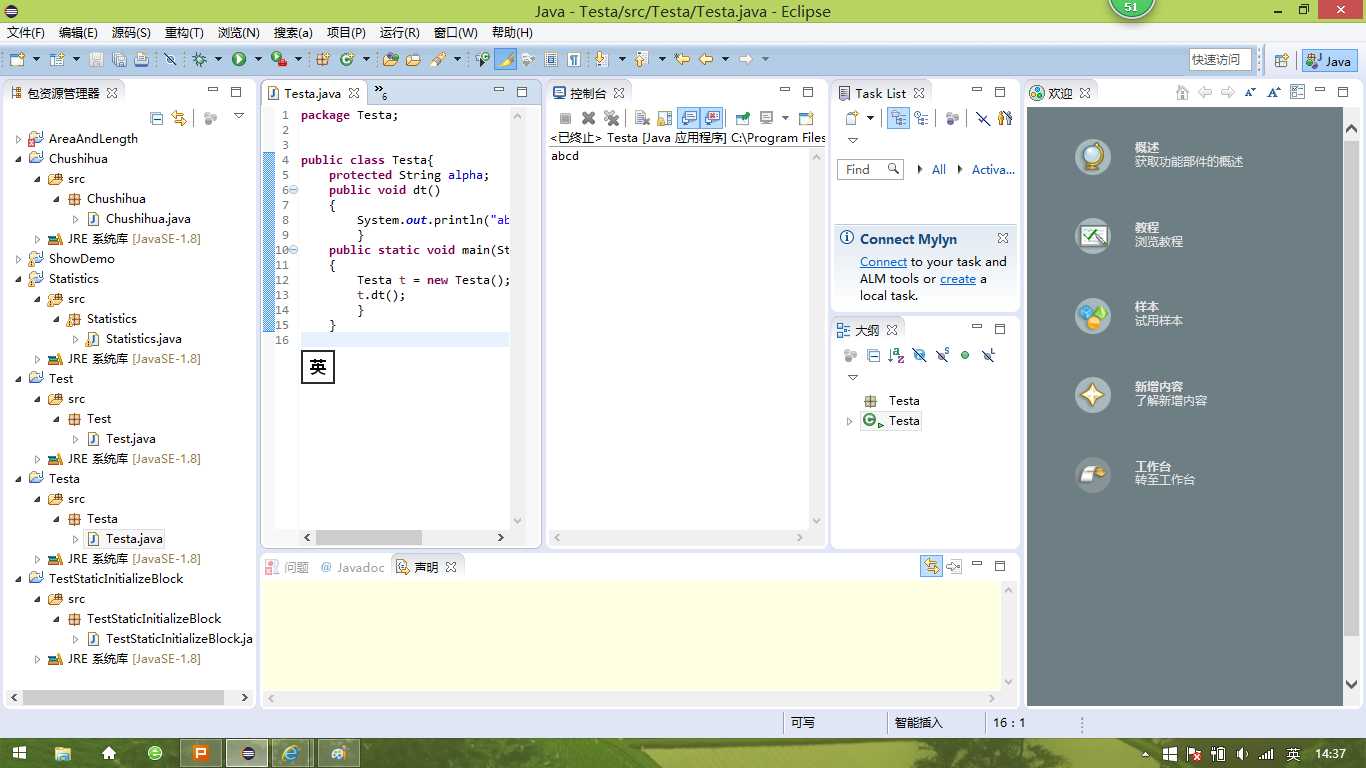Click the New Java Class toolbar icon
The image size is (1366, 768).
coord(347,60)
